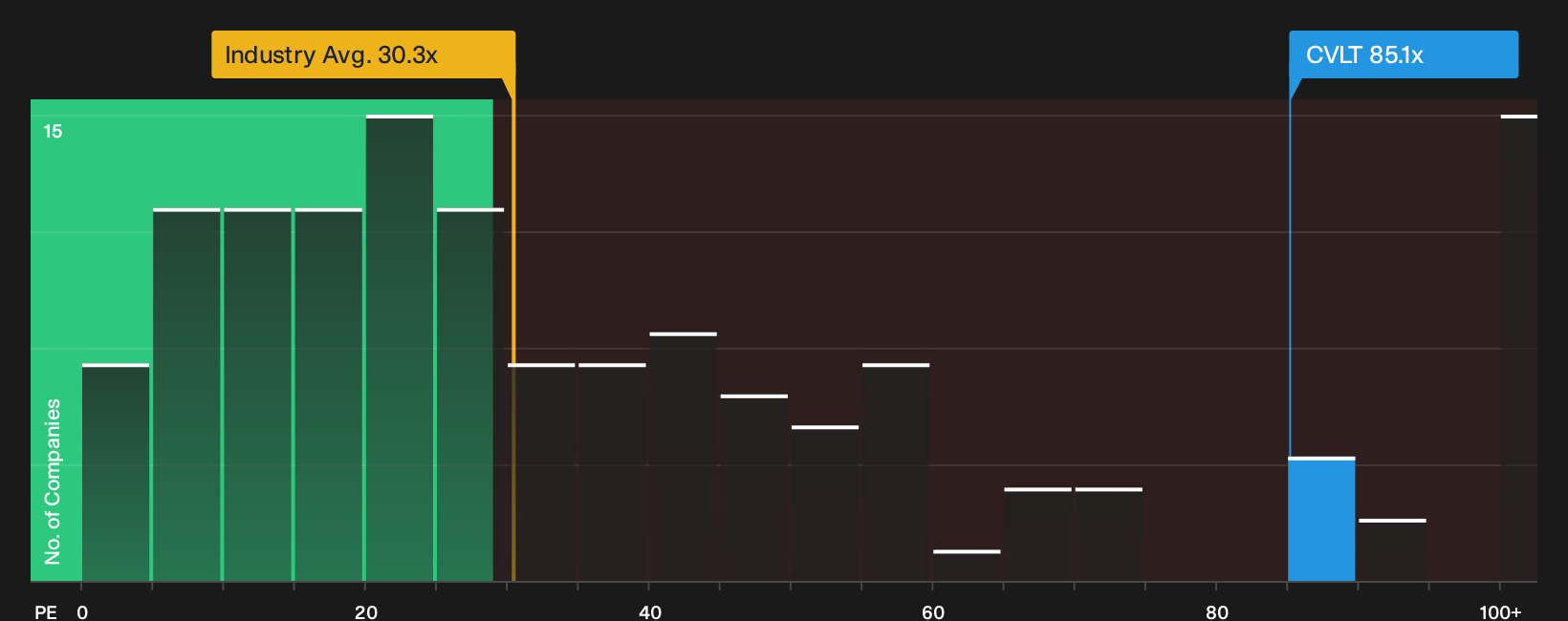Click the CVLT 85.1x label
The image size is (1568, 621).
tap(1403, 54)
